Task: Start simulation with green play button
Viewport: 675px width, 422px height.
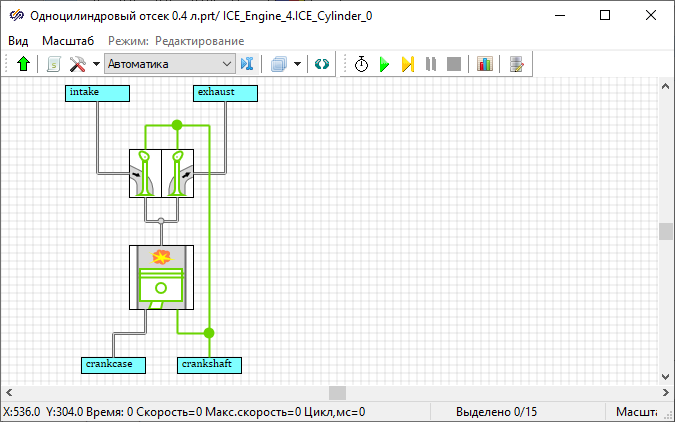Action: (x=384, y=64)
